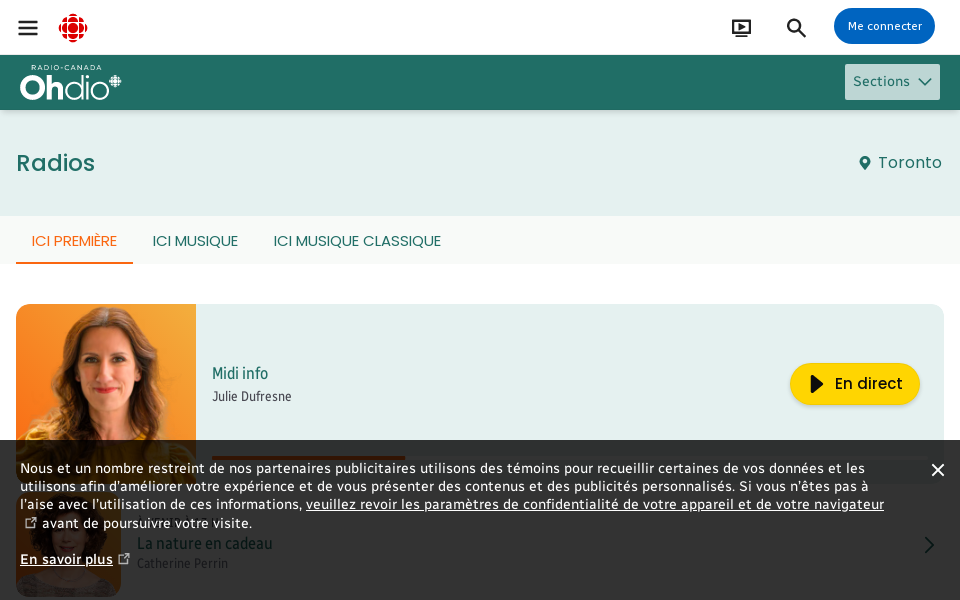960x600 pixels.
Task: Change the Toronto region selection
Action: tap(909, 162)
